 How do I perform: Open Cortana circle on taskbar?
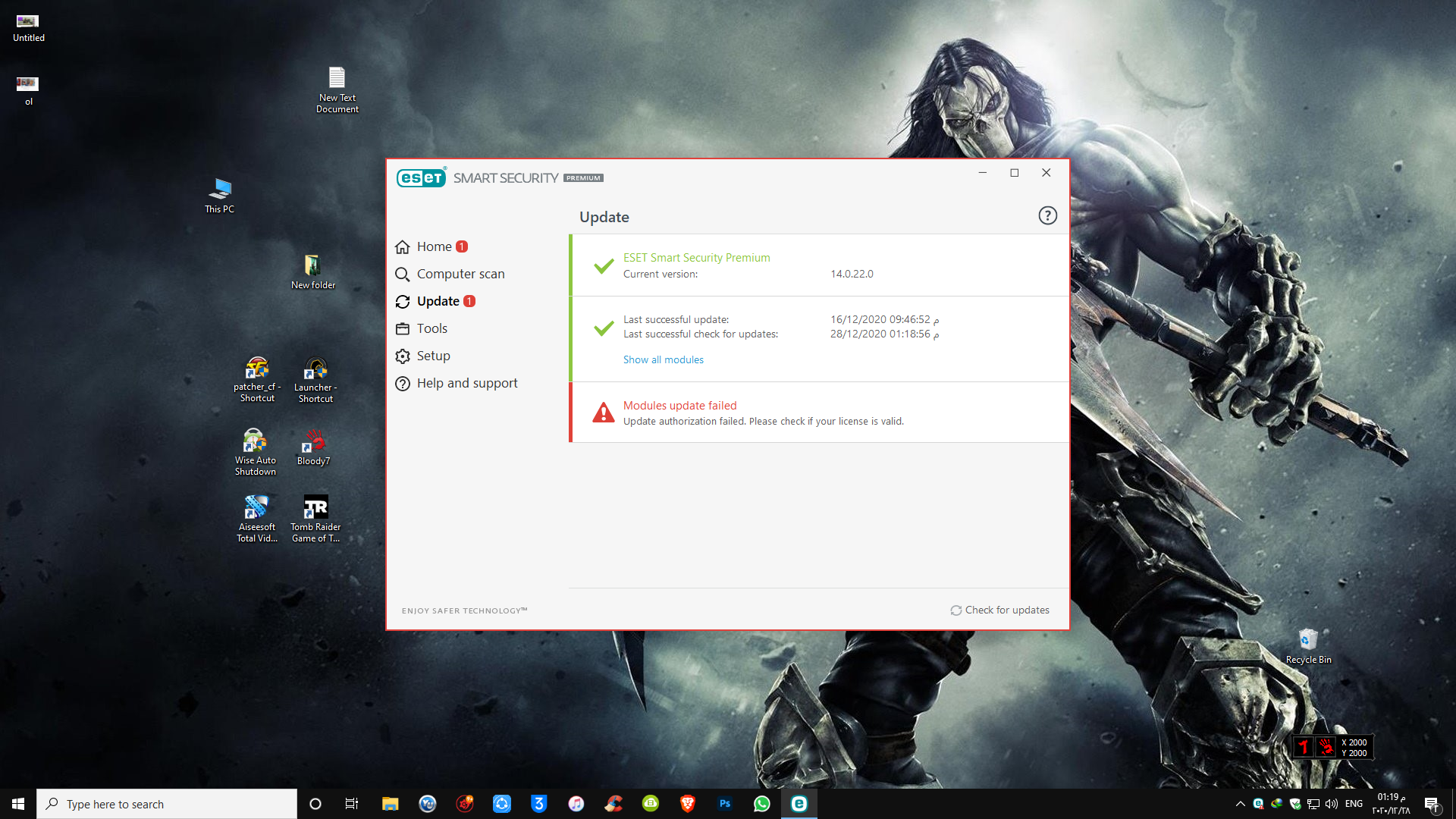pyautogui.click(x=315, y=804)
